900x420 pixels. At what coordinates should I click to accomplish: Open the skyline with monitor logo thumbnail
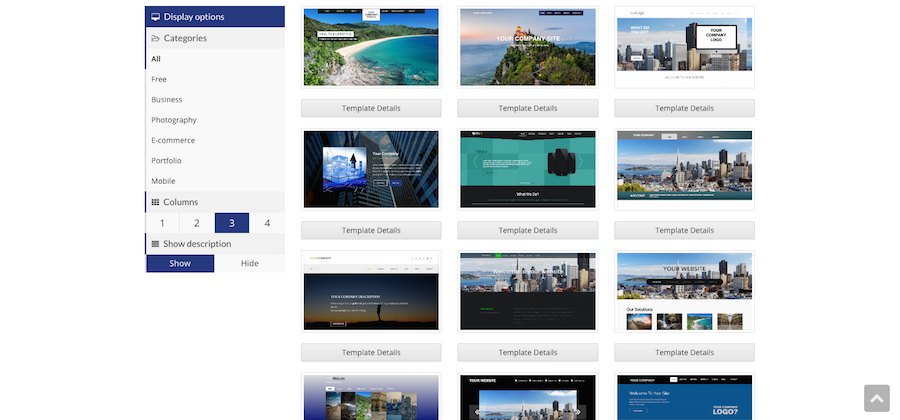(x=684, y=47)
